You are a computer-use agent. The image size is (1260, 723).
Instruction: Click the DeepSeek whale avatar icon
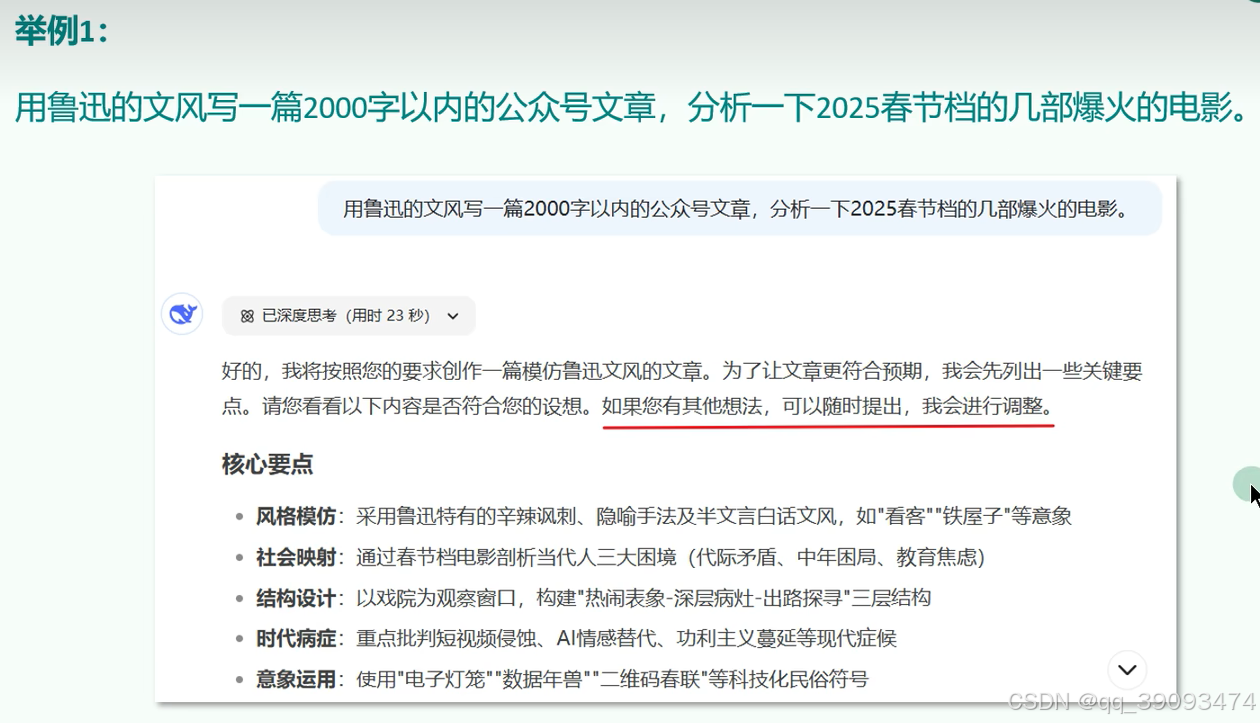pyautogui.click(x=182, y=314)
